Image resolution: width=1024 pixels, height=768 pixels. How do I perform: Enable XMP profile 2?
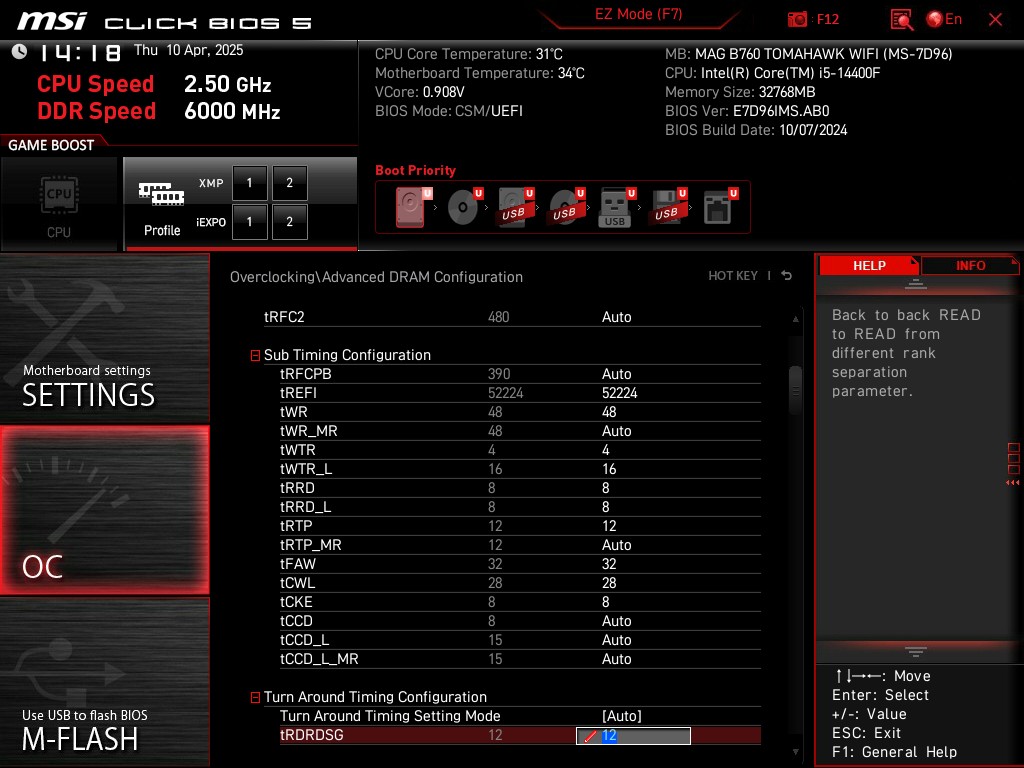coord(289,183)
